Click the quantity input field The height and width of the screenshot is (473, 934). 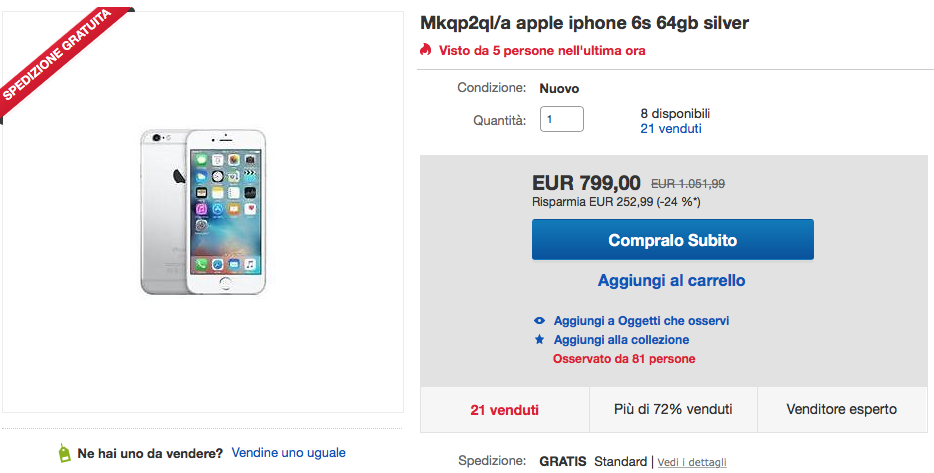[x=561, y=119]
